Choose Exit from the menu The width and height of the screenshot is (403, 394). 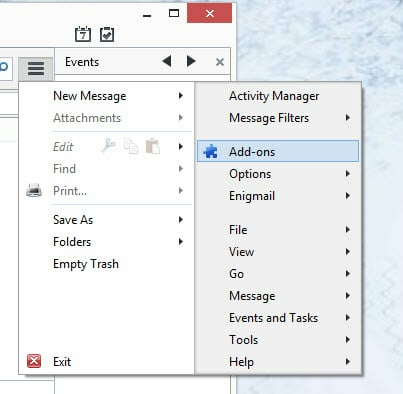pyautogui.click(x=106, y=362)
